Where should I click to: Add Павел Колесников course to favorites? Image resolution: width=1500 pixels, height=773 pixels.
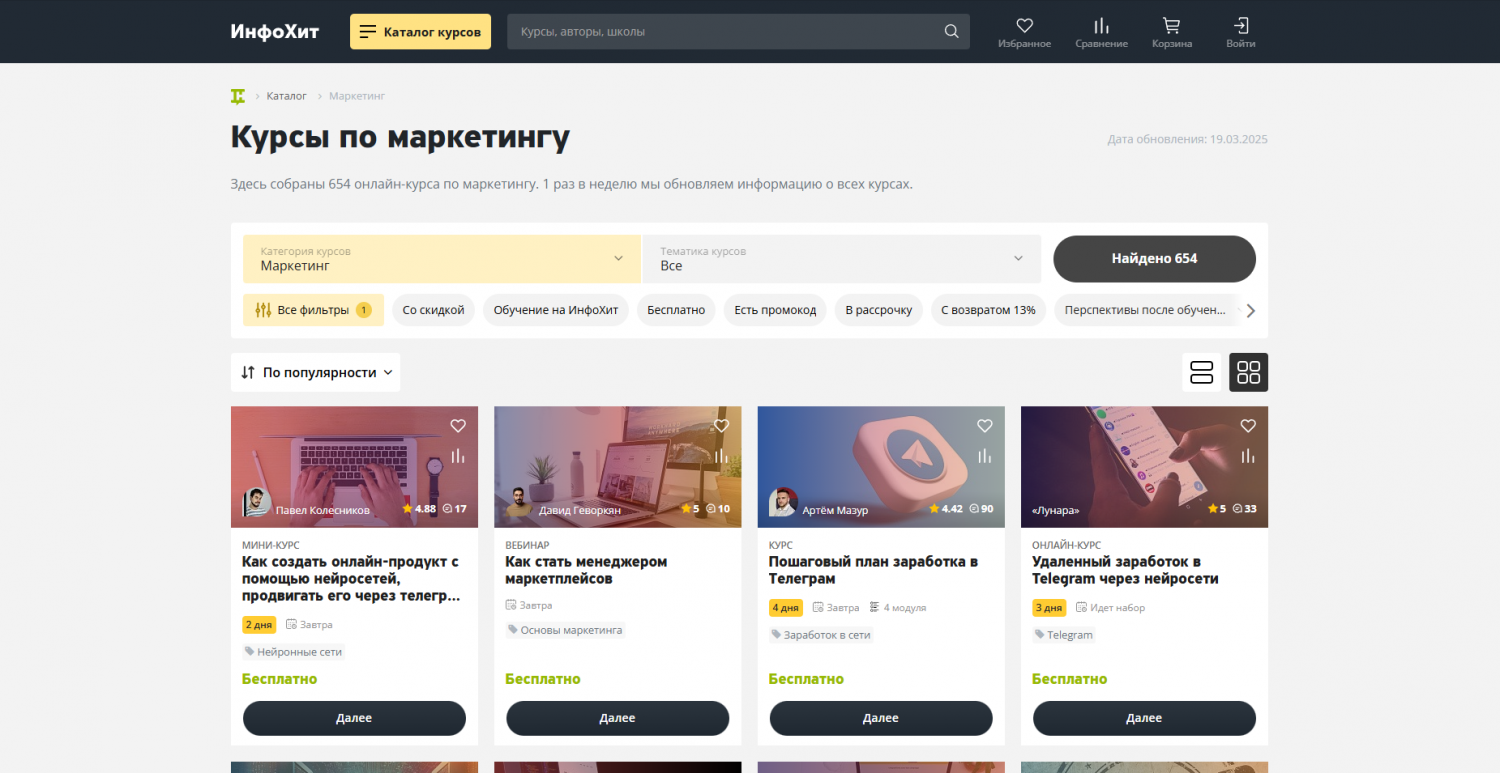coord(458,426)
